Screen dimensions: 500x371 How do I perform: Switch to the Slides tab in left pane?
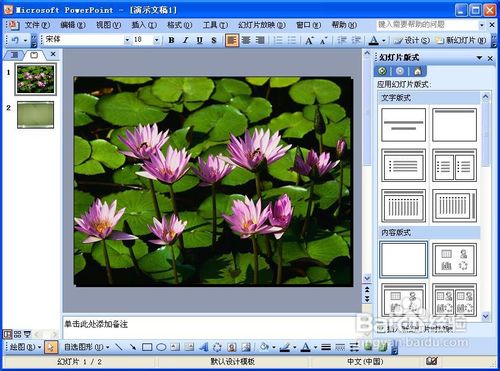coord(34,55)
